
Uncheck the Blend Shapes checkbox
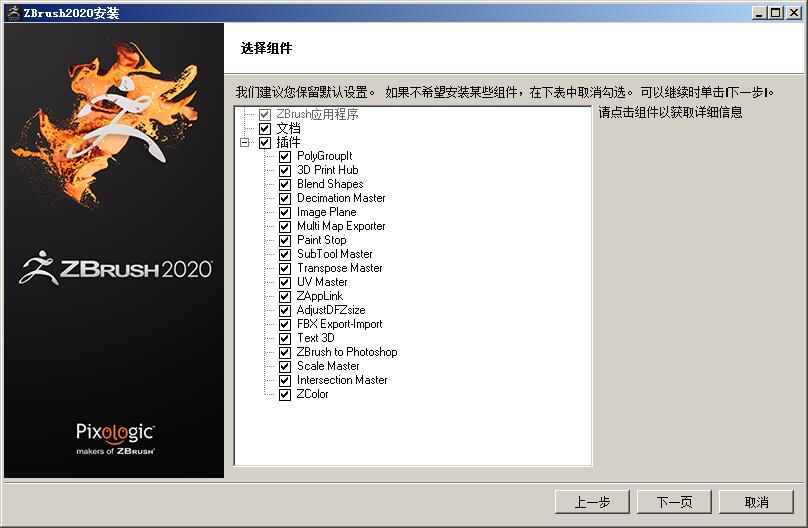tap(285, 184)
